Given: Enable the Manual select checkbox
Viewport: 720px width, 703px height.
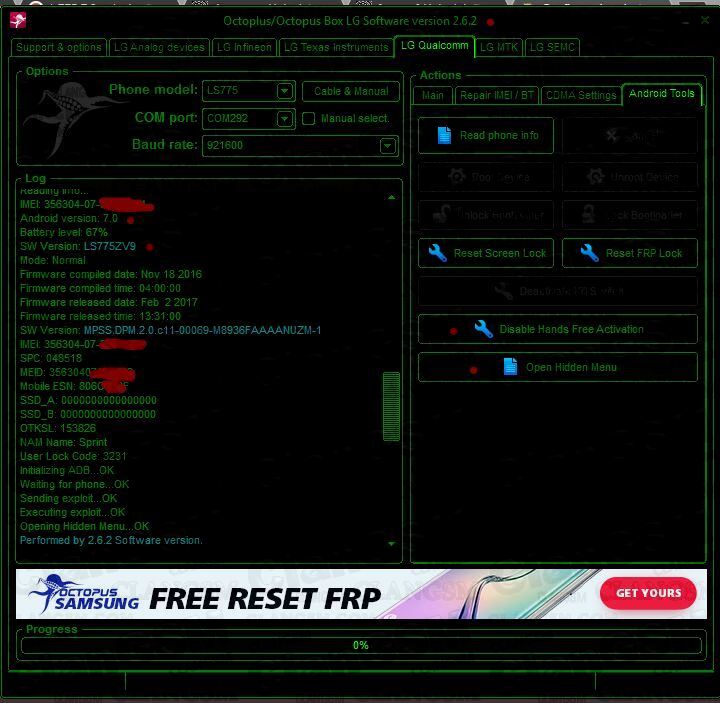Looking at the screenshot, I should (x=309, y=118).
